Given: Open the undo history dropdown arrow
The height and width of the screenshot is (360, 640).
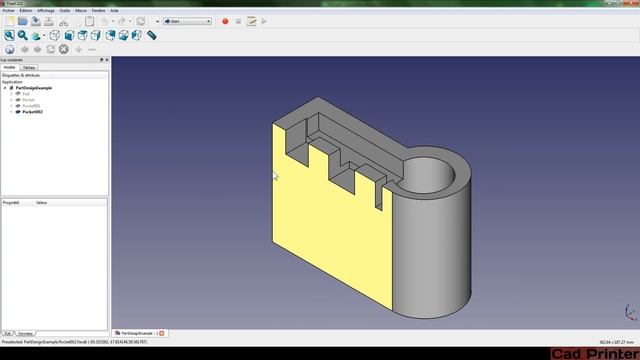Looking at the screenshot, I should coord(113,21).
